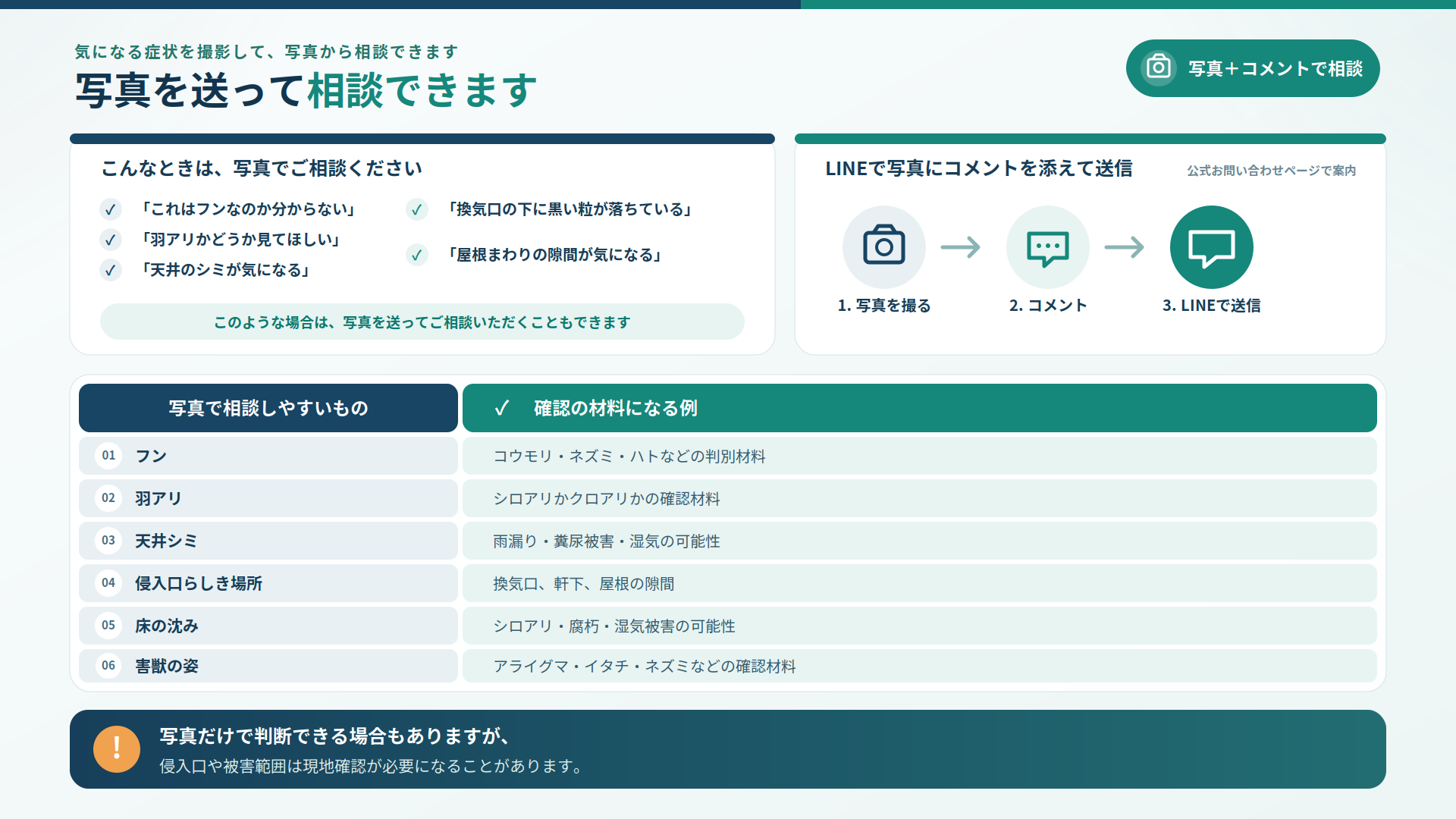The width and height of the screenshot is (1456, 819).
Task: Click the コウモリ・ネズミ・ハトなどの判別材料 cell
Action: (x=920, y=456)
